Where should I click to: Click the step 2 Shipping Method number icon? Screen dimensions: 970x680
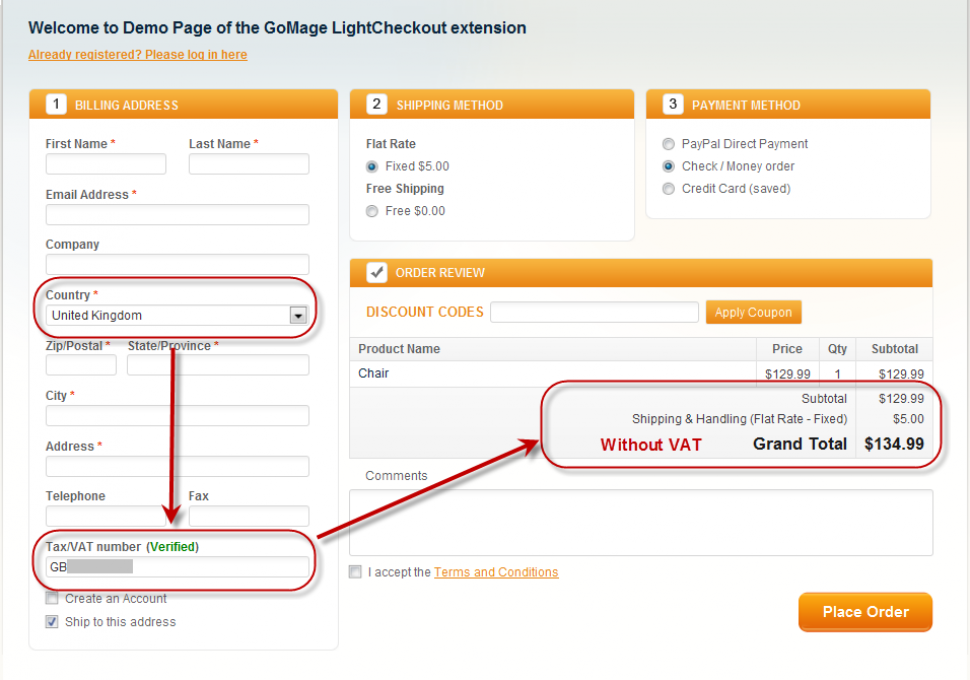(377, 105)
